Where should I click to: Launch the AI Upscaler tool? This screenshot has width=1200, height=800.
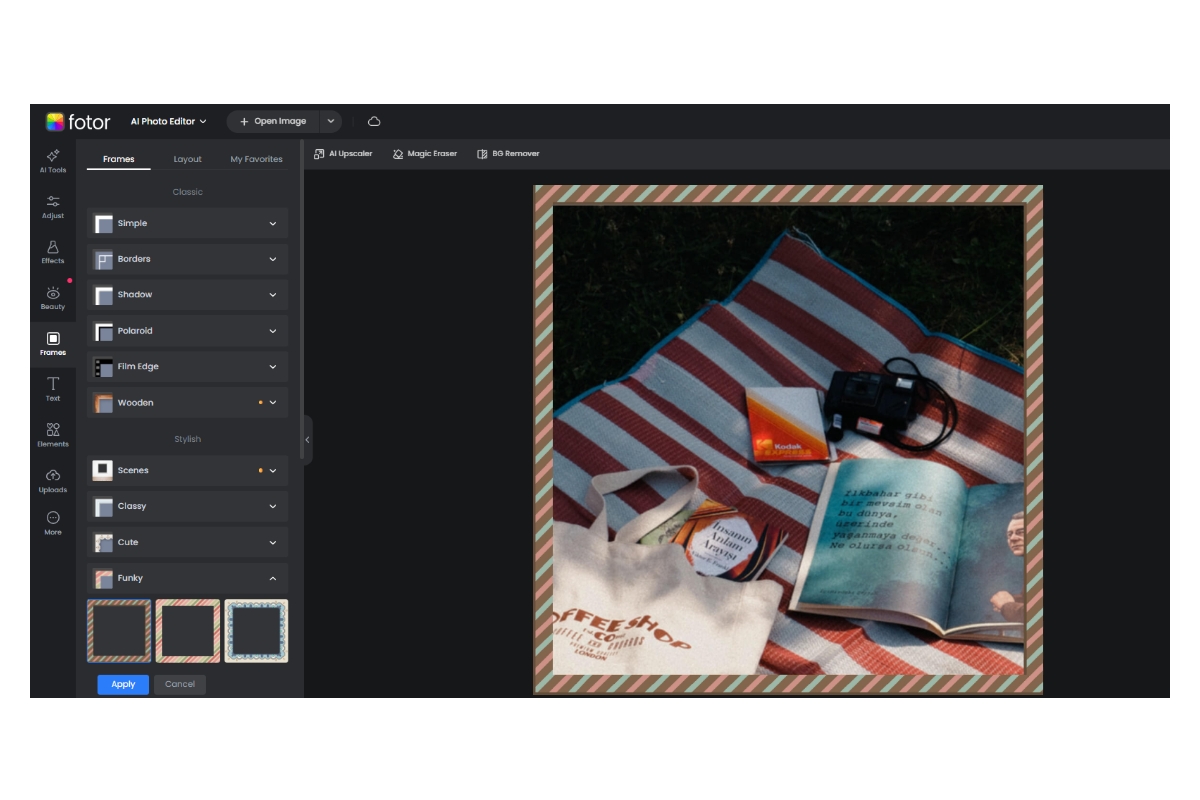pyautogui.click(x=344, y=153)
